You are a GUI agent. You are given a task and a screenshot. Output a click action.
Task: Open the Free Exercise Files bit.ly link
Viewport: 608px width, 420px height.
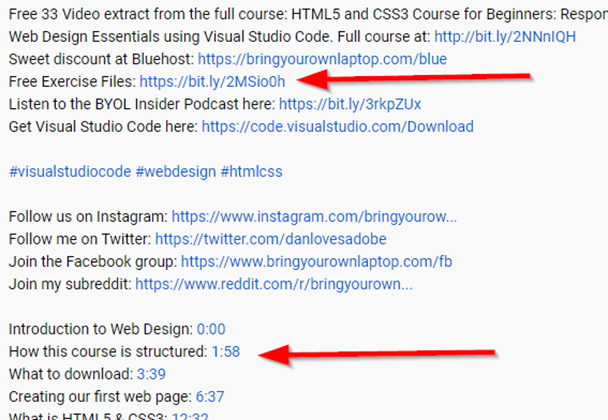coord(212,82)
